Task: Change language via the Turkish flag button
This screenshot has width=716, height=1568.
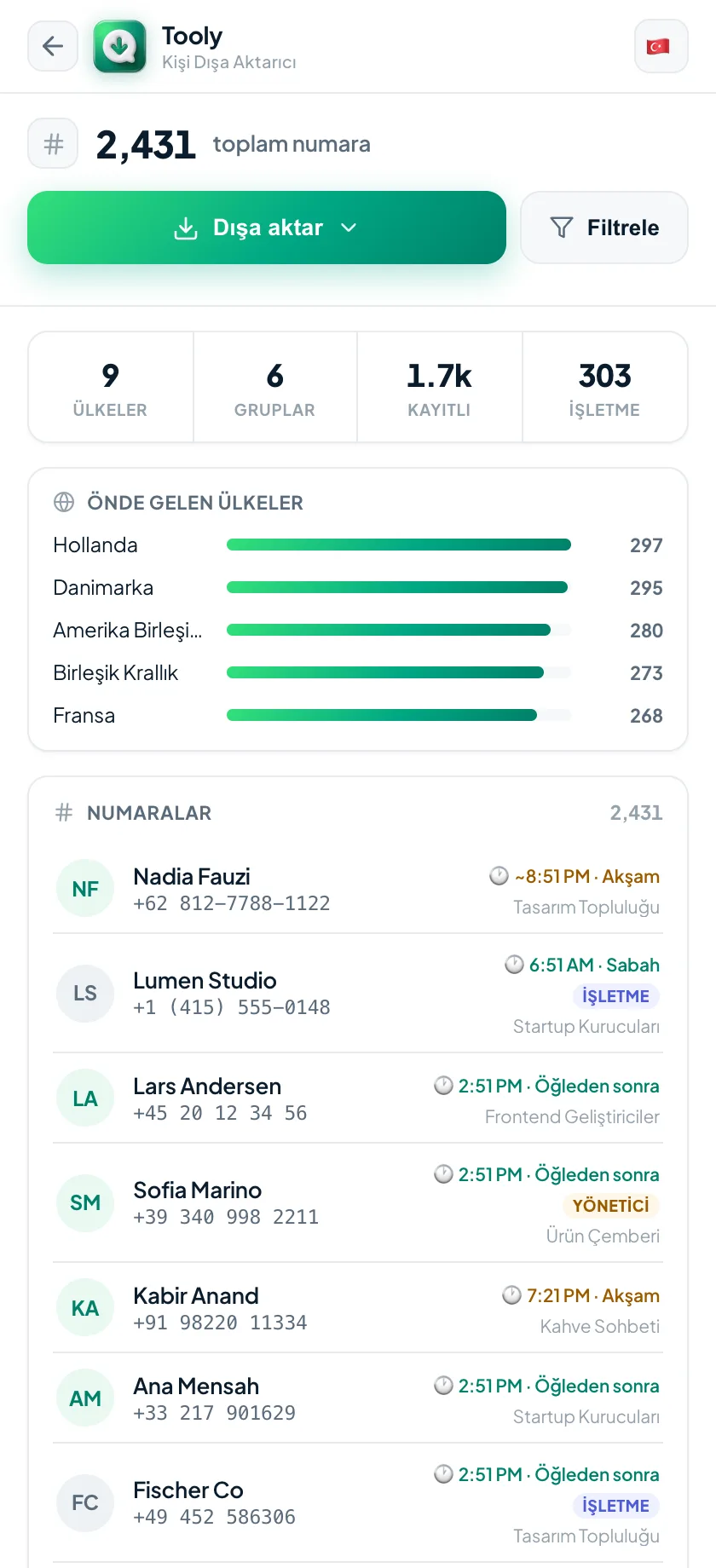Action: (661, 46)
